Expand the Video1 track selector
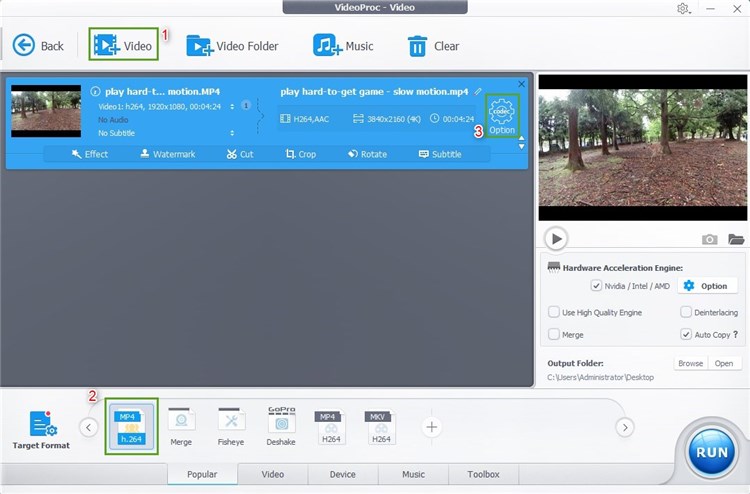Screen dimensions: 750x494 point(232,107)
